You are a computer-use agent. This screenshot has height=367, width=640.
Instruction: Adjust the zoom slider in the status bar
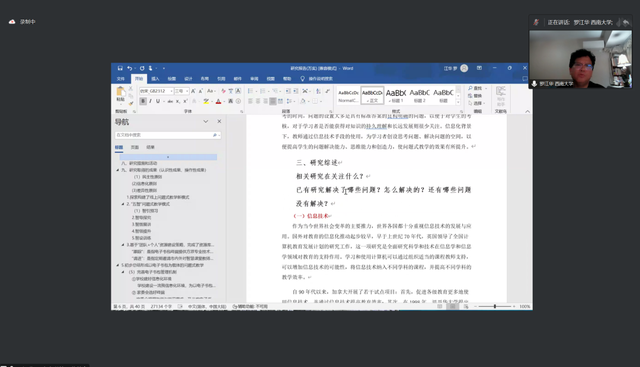[495, 306]
